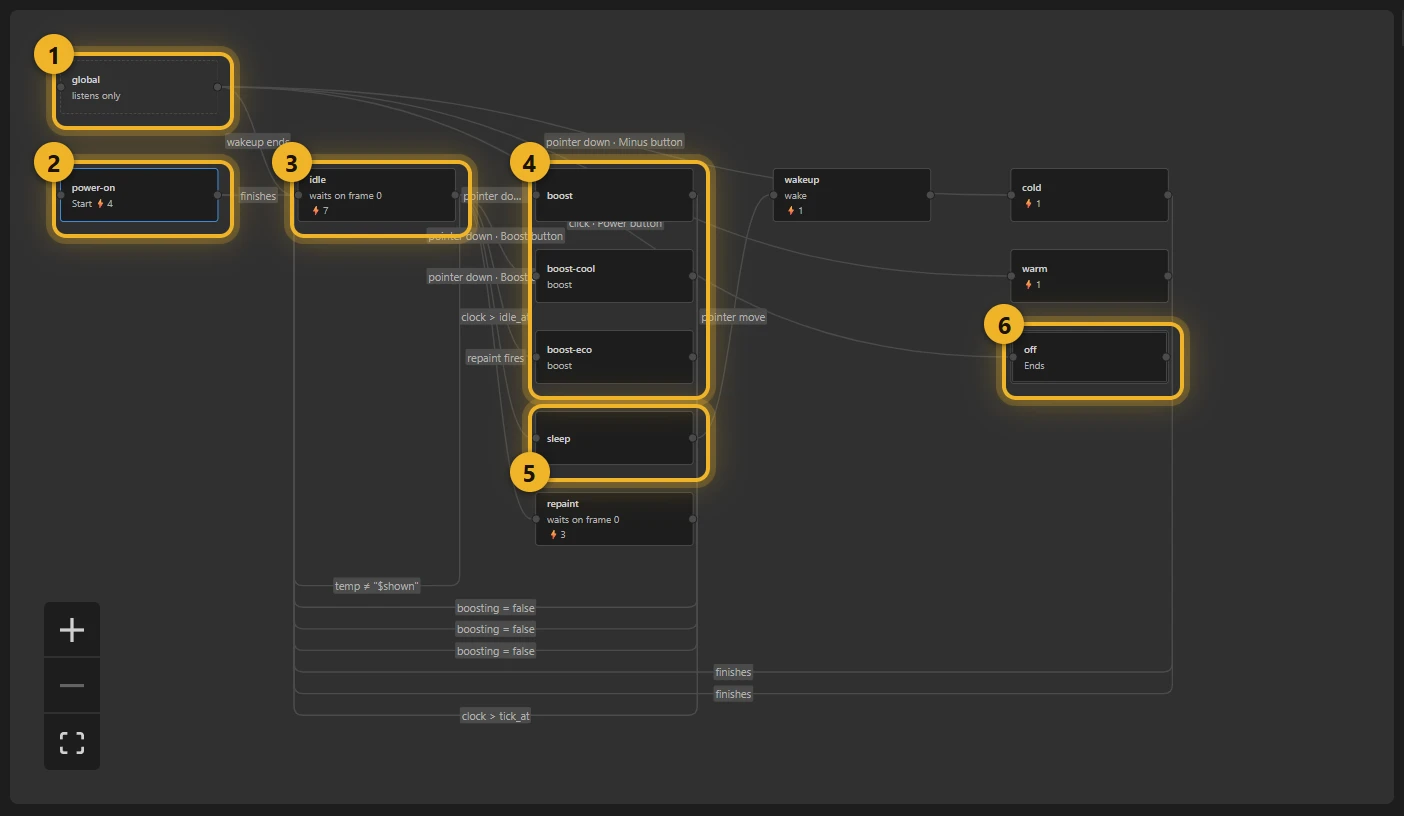Viewport: 1404px width, 816px height.
Task: Click the lightning icon on the power-on node
Action: point(100,204)
